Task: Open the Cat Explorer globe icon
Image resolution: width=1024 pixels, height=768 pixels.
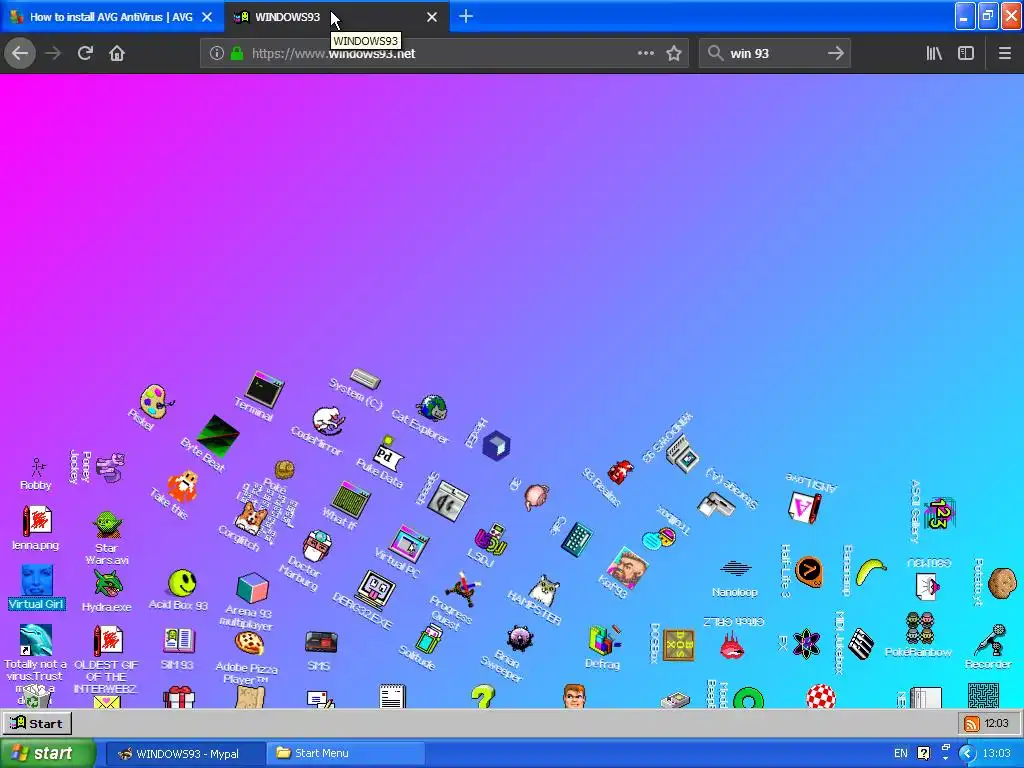Action: [432, 409]
